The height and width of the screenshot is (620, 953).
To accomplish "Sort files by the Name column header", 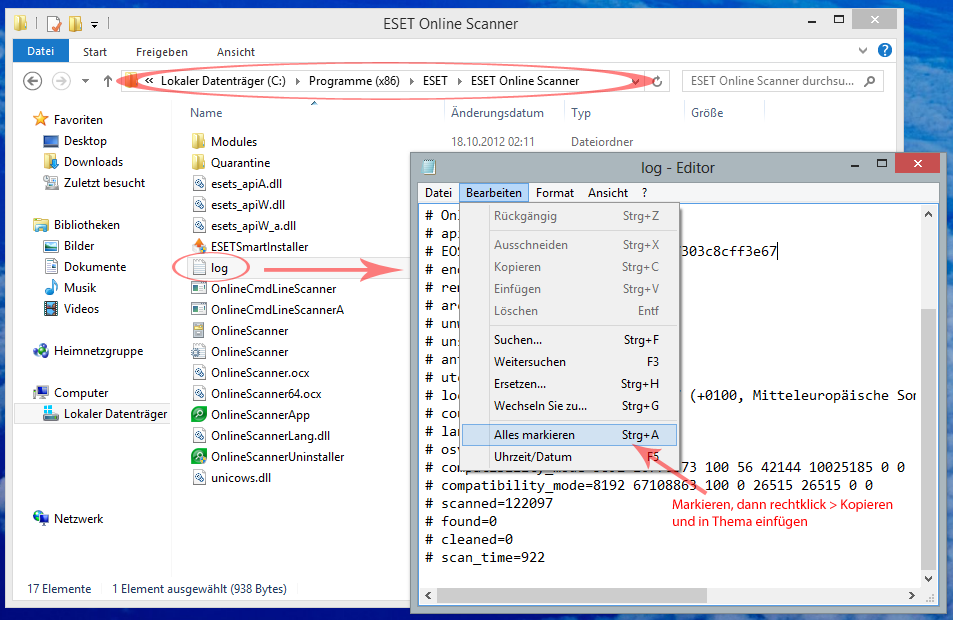I will tap(206, 112).
